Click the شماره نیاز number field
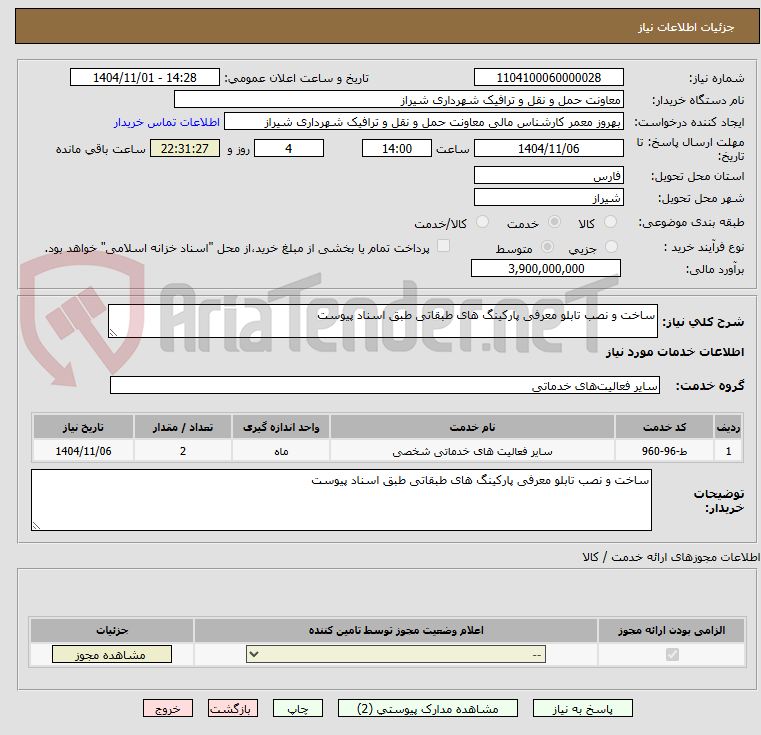761x735 pixels. pyautogui.click(x=548, y=77)
